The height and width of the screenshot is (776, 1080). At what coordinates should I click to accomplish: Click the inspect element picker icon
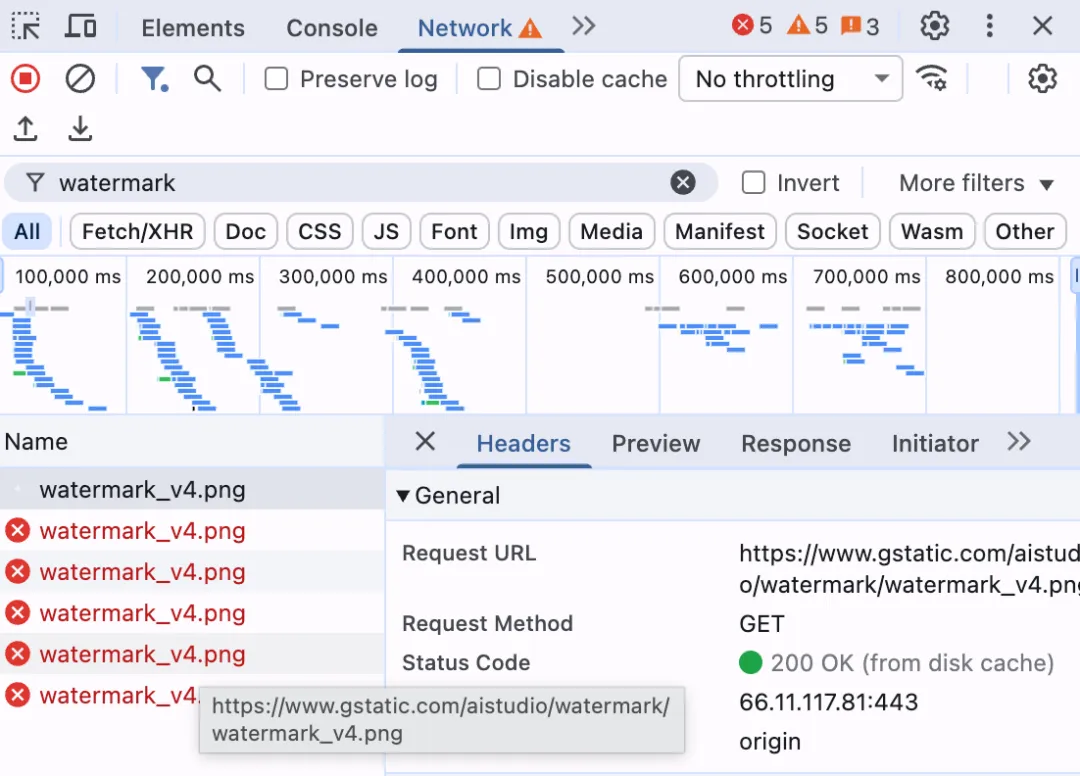coord(26,26)
